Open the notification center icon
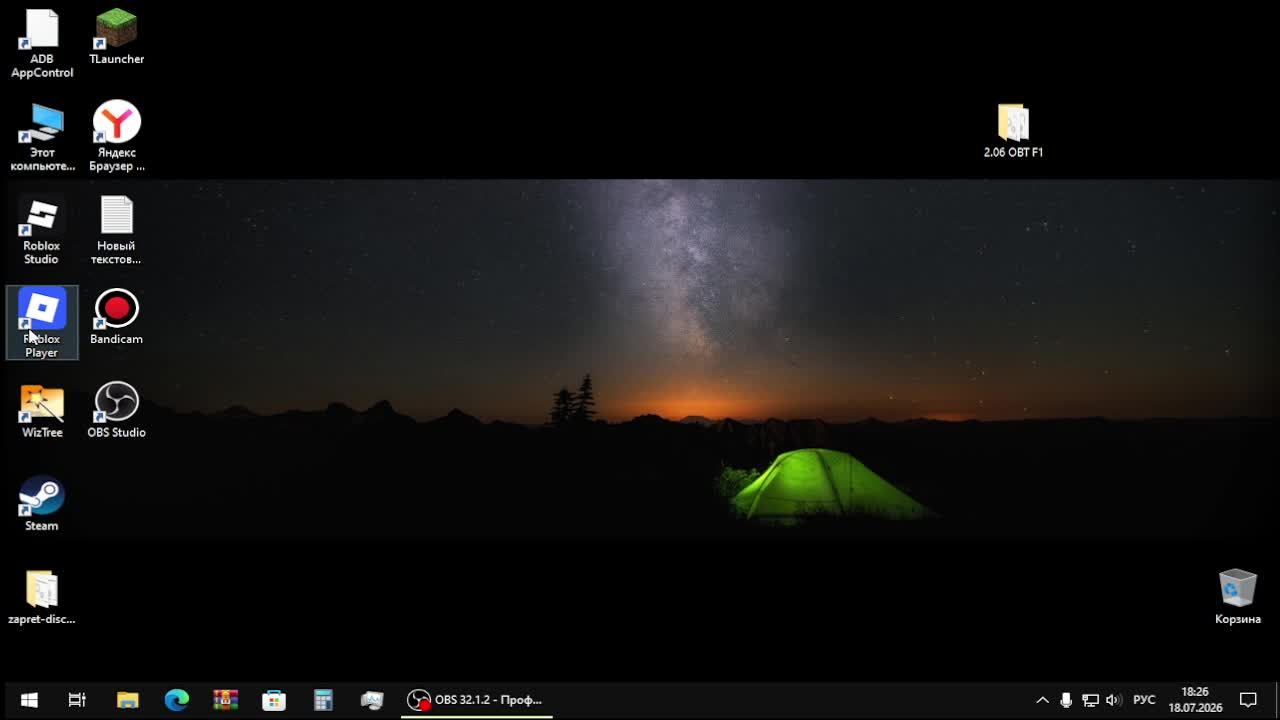The image size is (1280, 720). pos(1248,700)
